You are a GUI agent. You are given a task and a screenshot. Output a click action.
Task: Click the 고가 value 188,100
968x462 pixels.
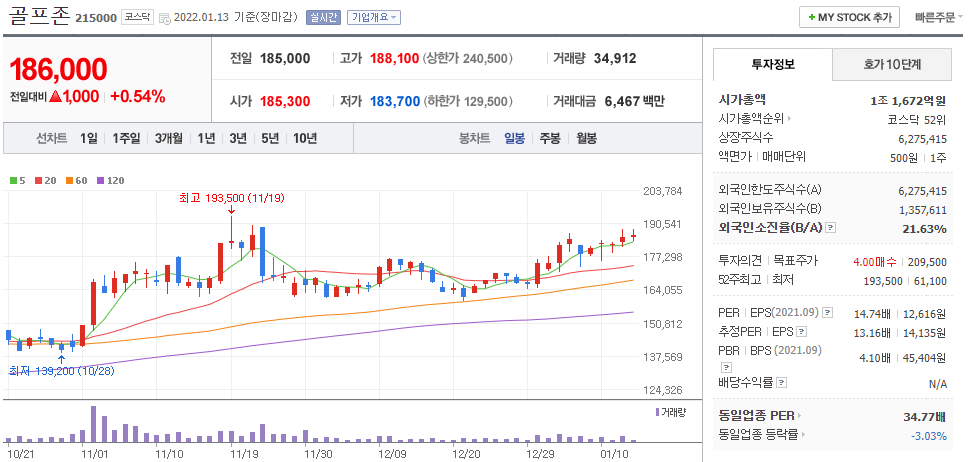point(394,59)
